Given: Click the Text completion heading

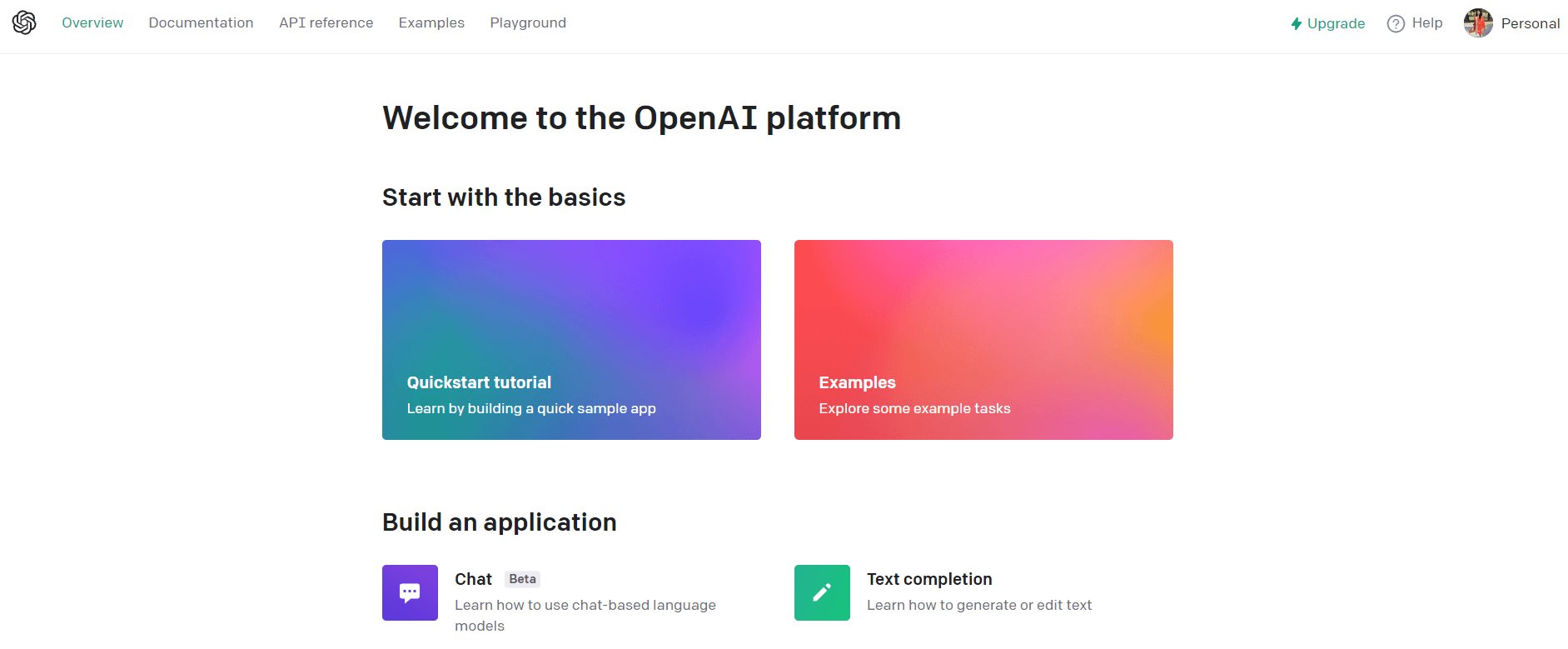Looking at the screenshot, I should tap(929, 579).
